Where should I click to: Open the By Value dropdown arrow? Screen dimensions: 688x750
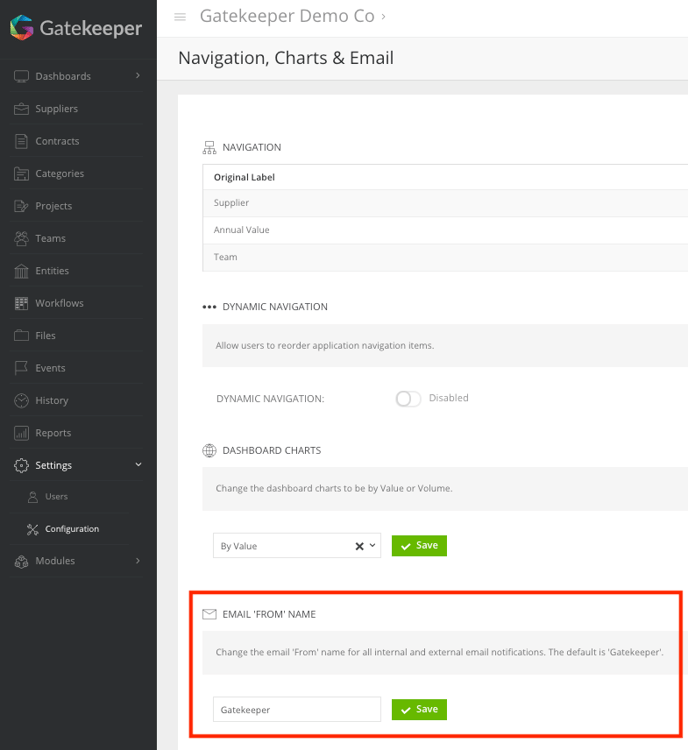[x=372, y=545]
